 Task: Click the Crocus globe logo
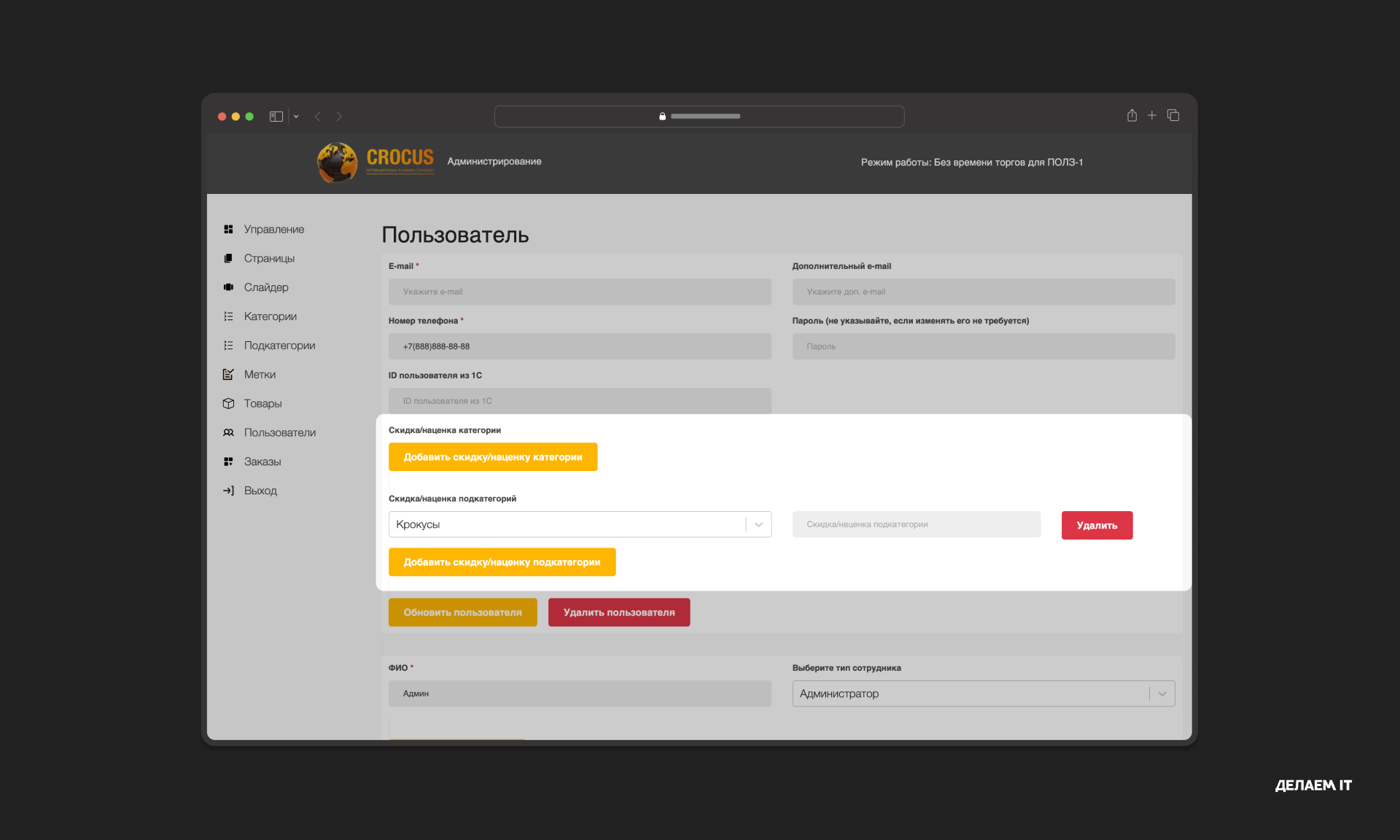tap(337, 162)
